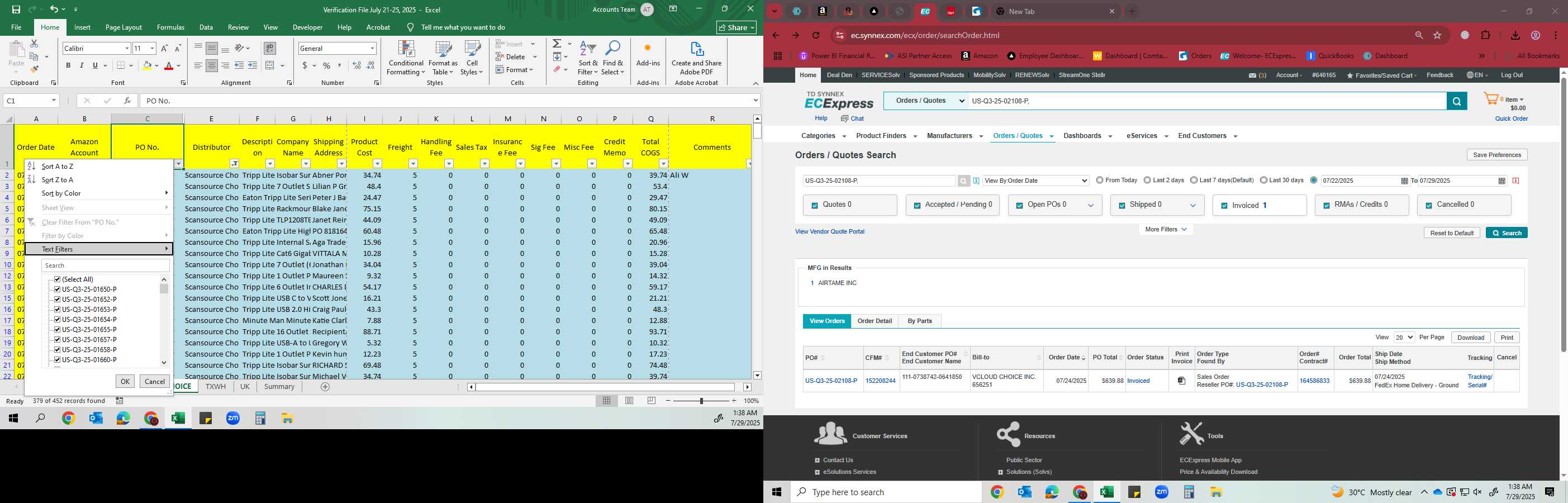Open the Text Filters submenu
The height and width of the screenshot is (503, 1568).
click(99, 249)
